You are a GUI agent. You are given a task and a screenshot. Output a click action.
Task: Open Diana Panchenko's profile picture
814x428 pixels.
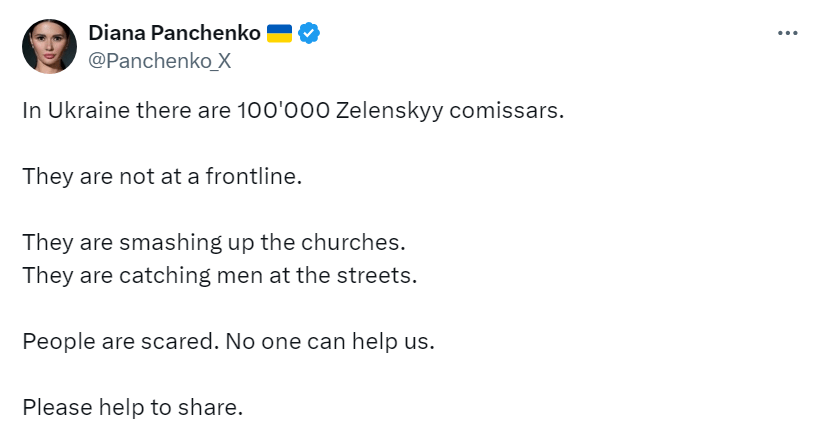pyautogui.click(x=48, y=46)
